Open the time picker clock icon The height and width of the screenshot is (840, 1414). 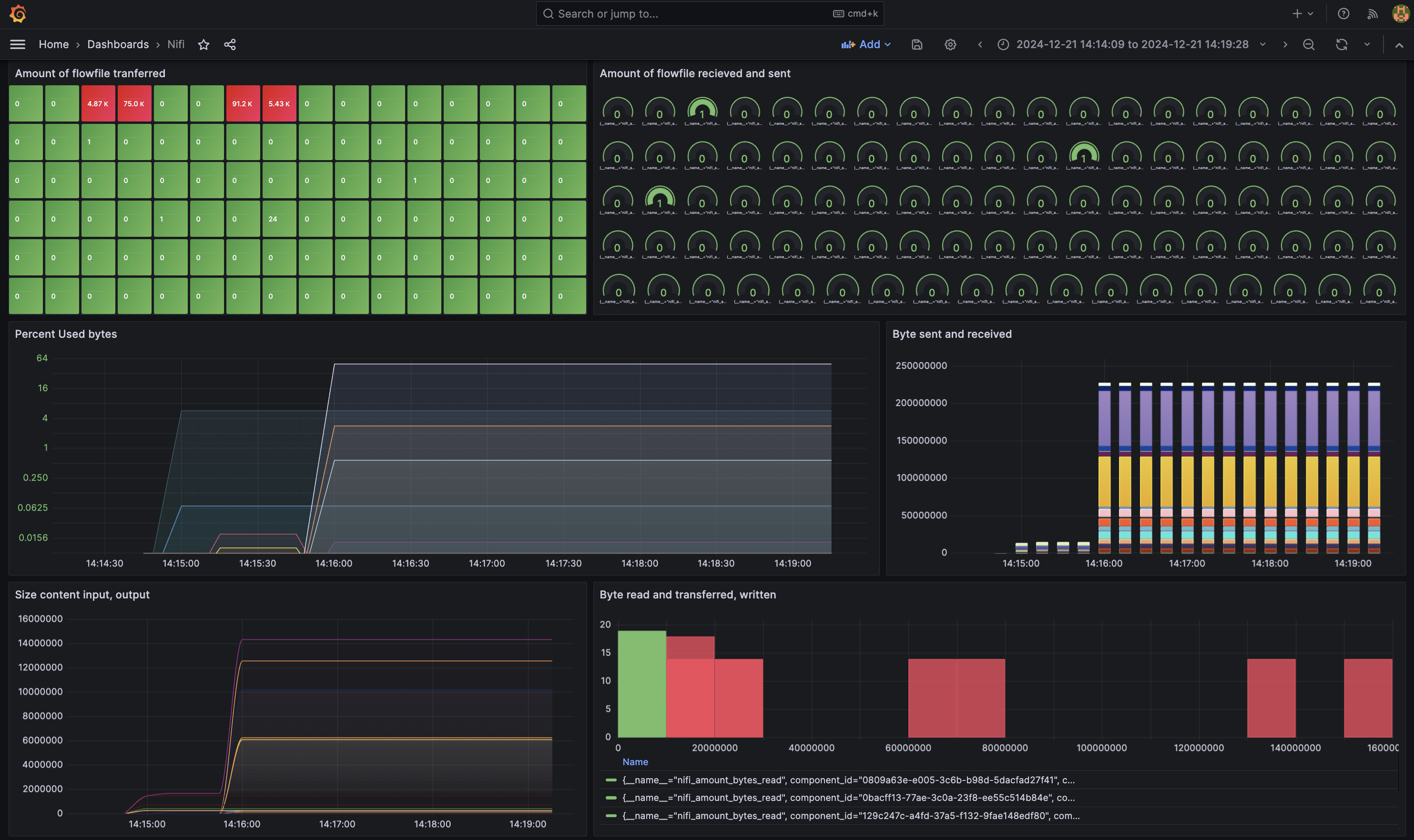click(1003, 44)
